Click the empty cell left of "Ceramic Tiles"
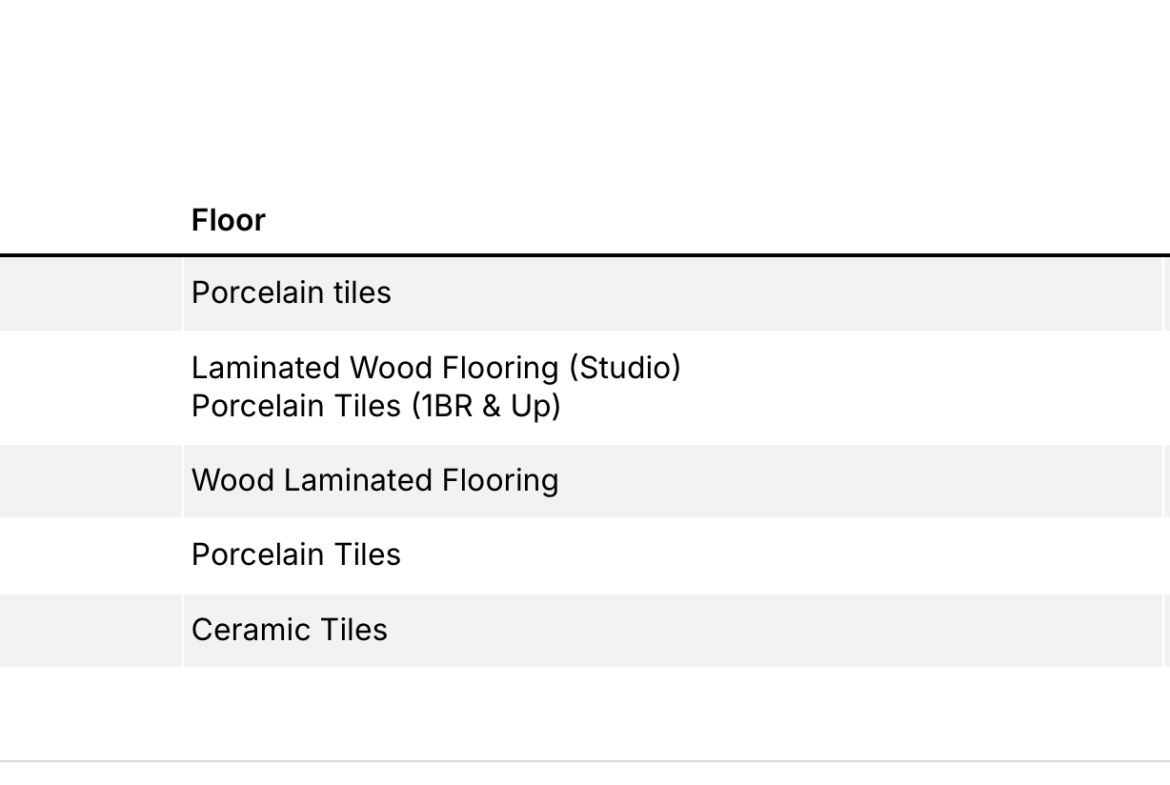Screen dimensions: 1170x785 90,630
